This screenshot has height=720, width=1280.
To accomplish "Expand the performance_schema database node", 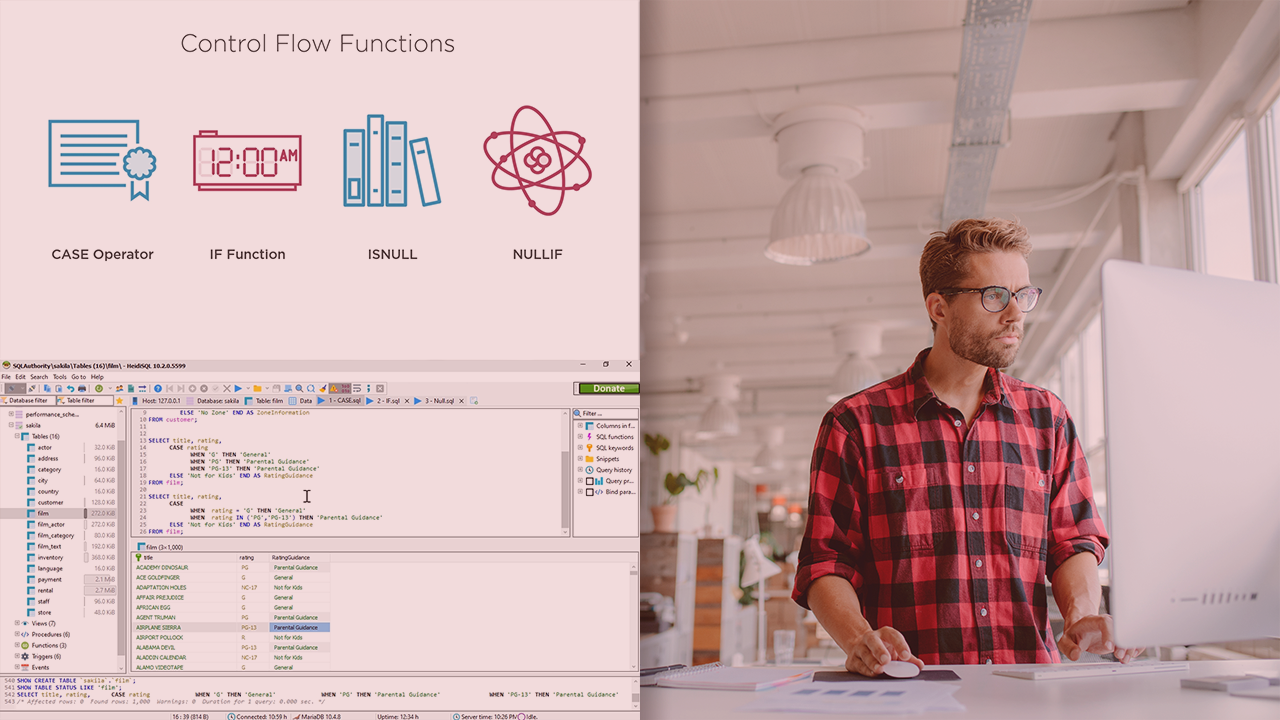I will click(11, 413).
